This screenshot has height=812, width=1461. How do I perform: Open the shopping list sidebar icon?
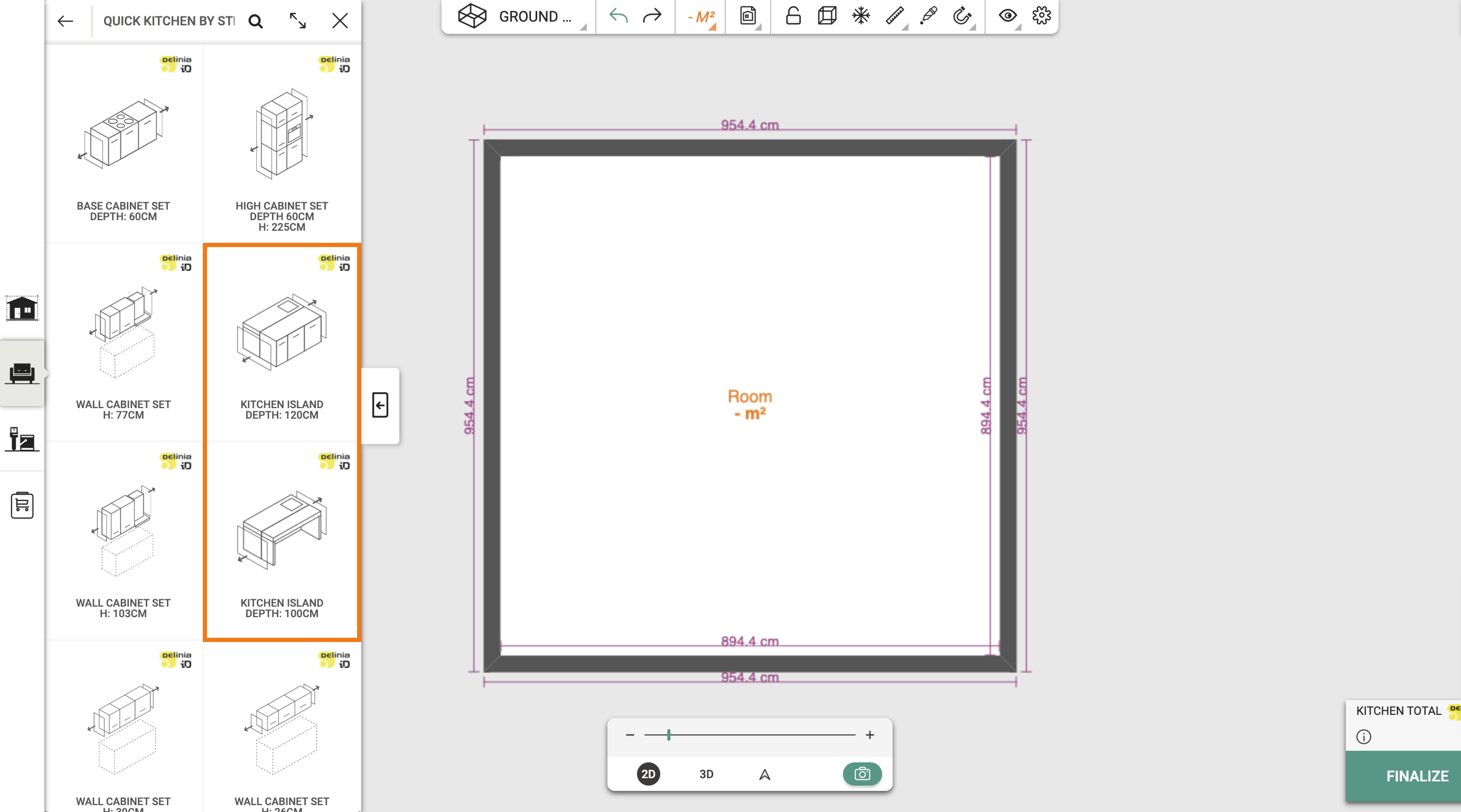tap(22, 505)
